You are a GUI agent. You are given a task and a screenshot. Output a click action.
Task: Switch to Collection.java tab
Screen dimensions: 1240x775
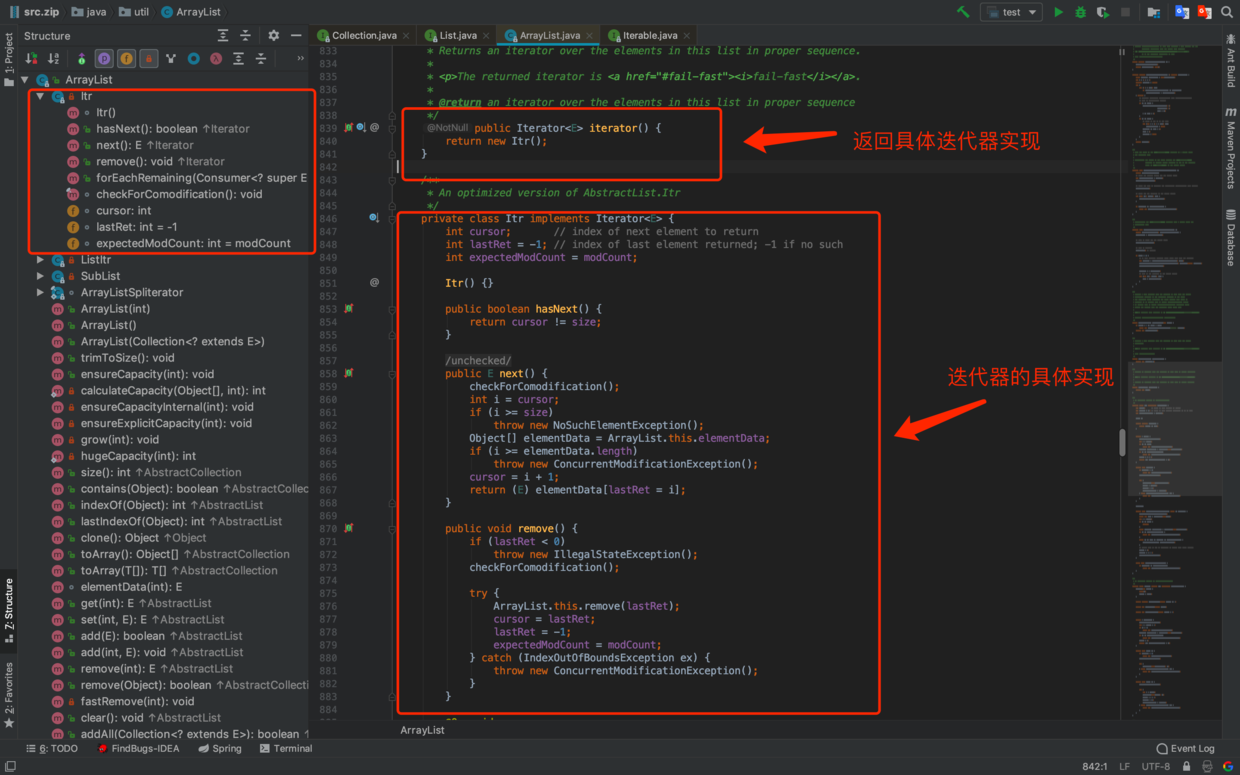click(x=364, y=35)
